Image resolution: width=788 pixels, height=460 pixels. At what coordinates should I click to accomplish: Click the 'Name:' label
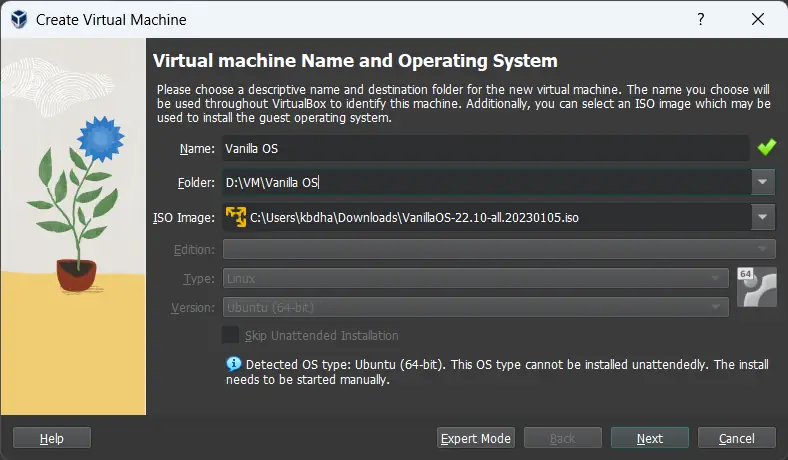[x=197, y=148]
